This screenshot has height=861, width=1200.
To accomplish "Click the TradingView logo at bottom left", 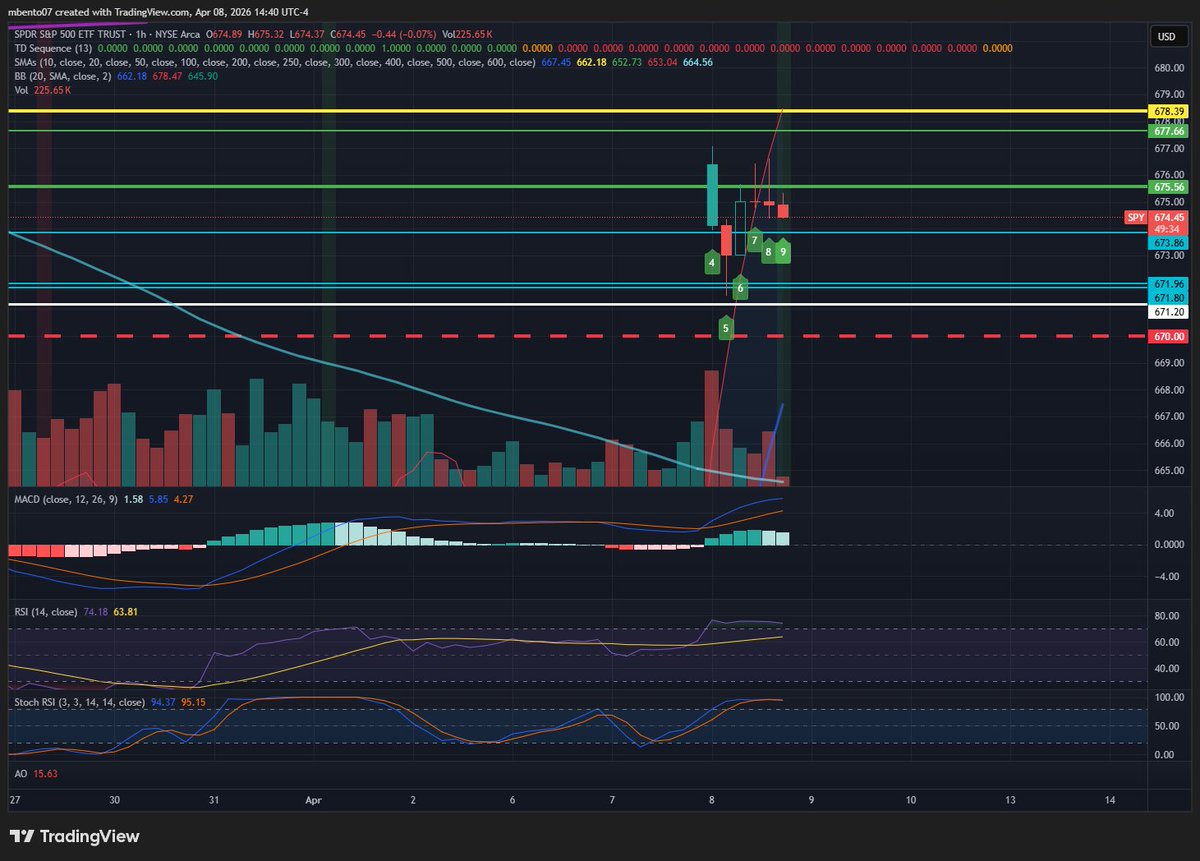I will (x=75, y=836).
